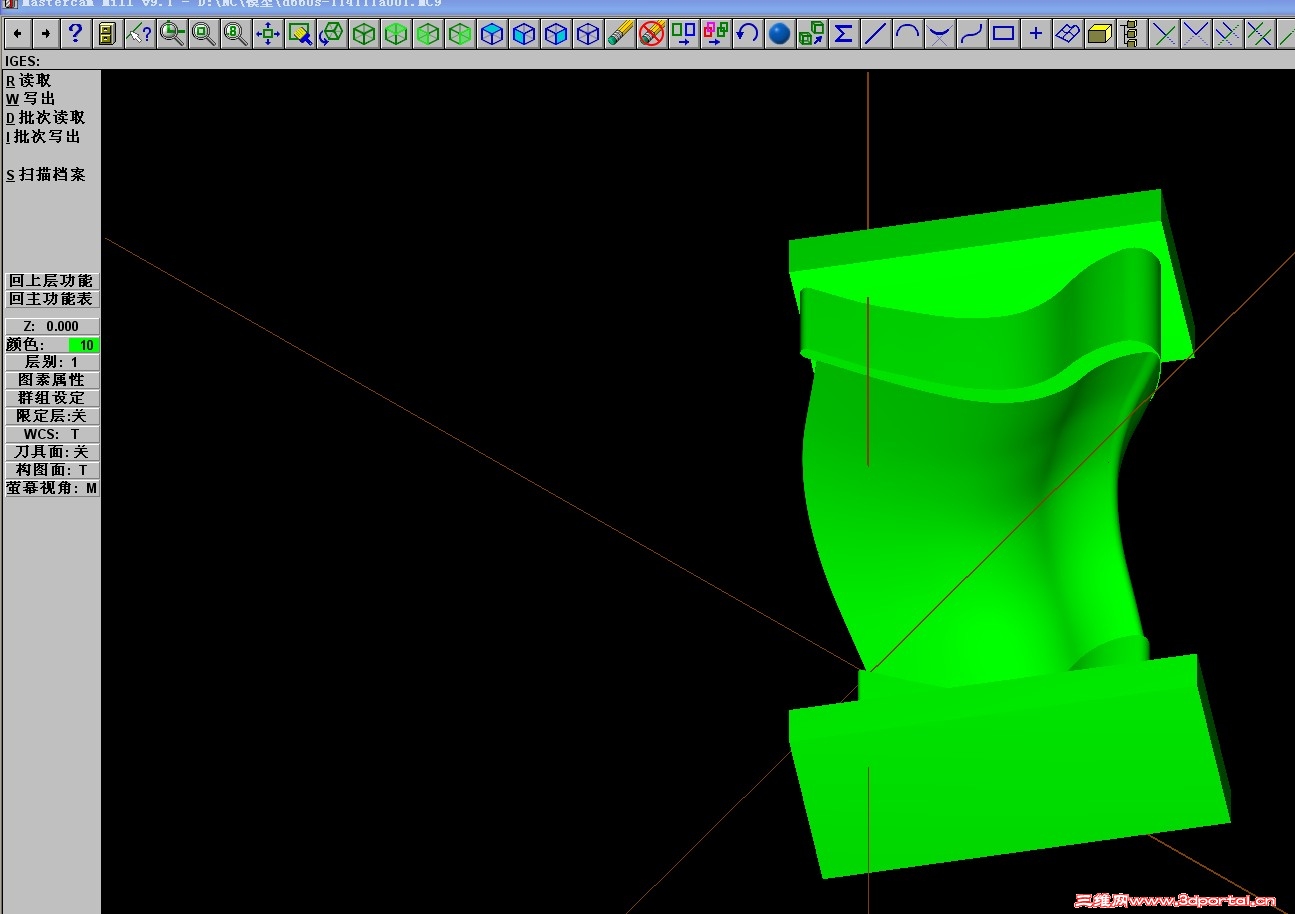1295x914 pixels.
Task: Activate the zoom window magnifier icon
Action: coord(171,34)
